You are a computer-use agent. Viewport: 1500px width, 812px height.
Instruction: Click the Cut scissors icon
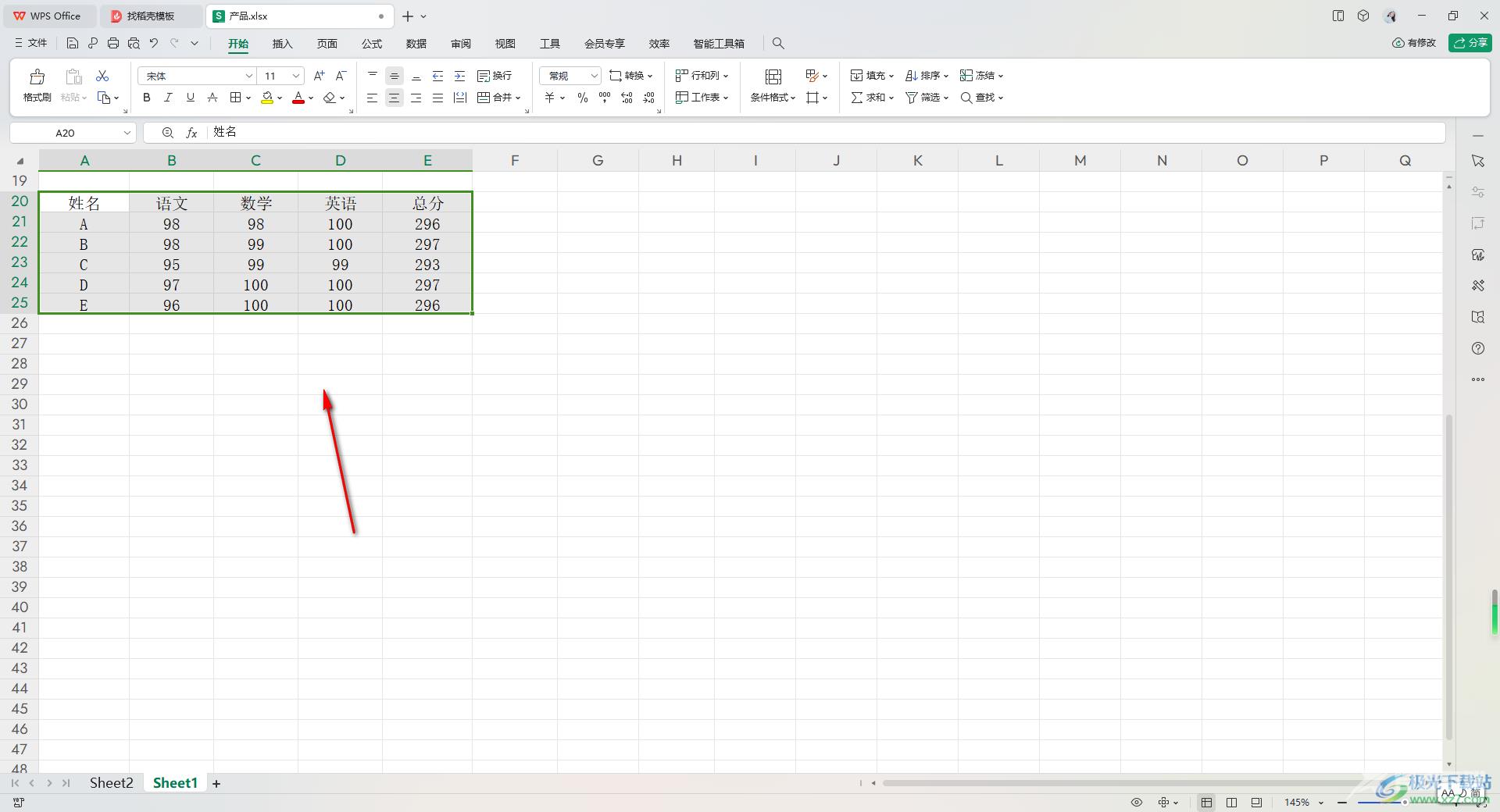(x=102, y=76)
